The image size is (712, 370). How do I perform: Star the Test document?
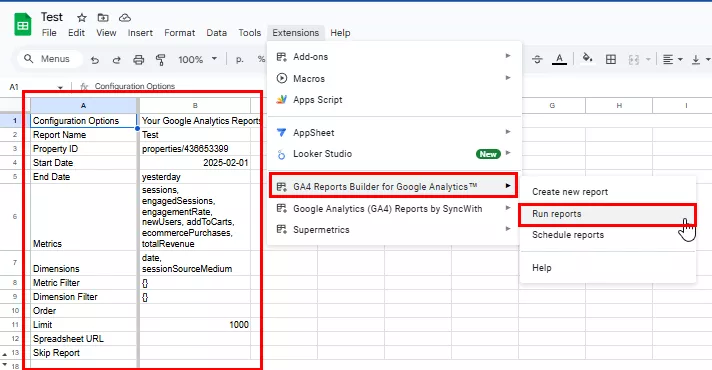pyautogui.click(x=82, y=18)
